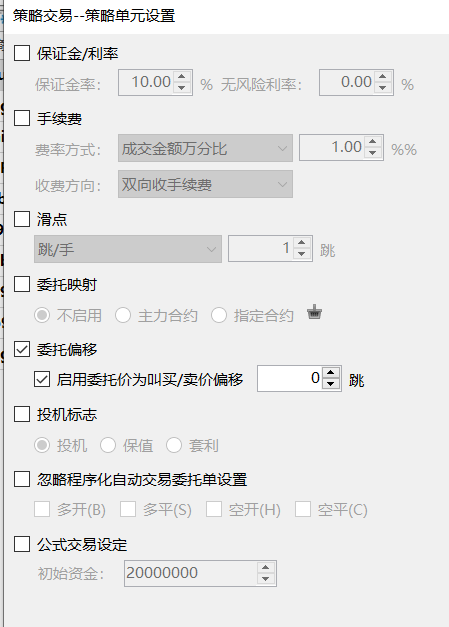This screenshot has height=627, width=449.
Task: Increase 委托偏移 jump value with up arrow
Action: pos(330,373)
